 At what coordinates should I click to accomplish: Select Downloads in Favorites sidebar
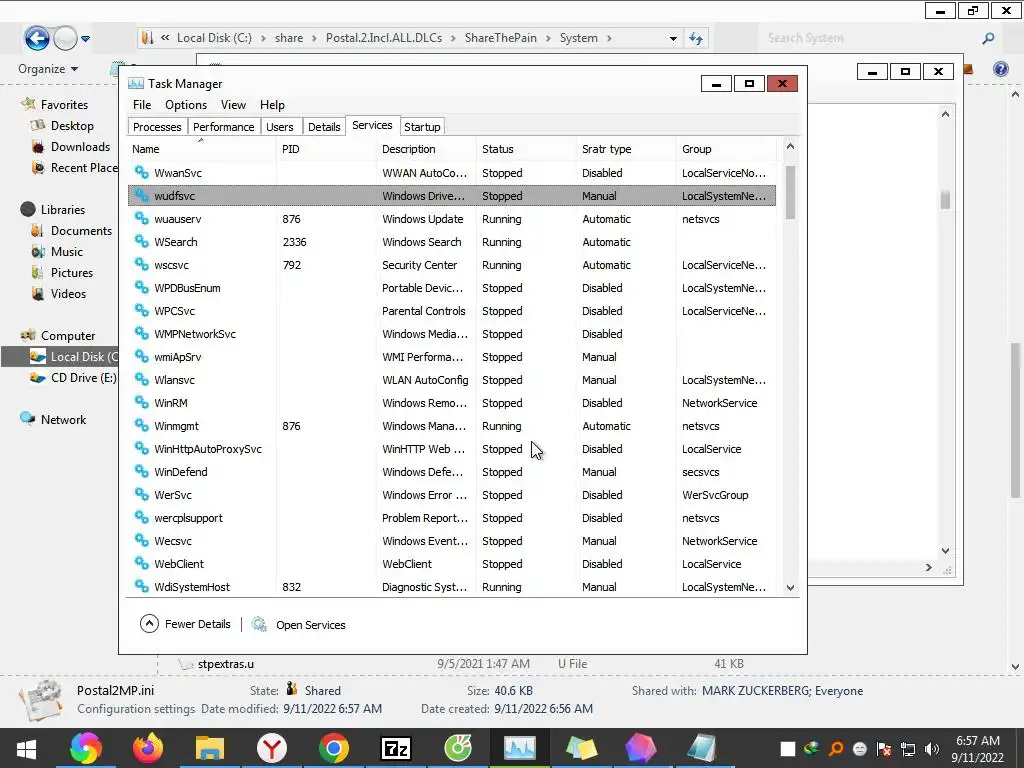click(80, 147)
